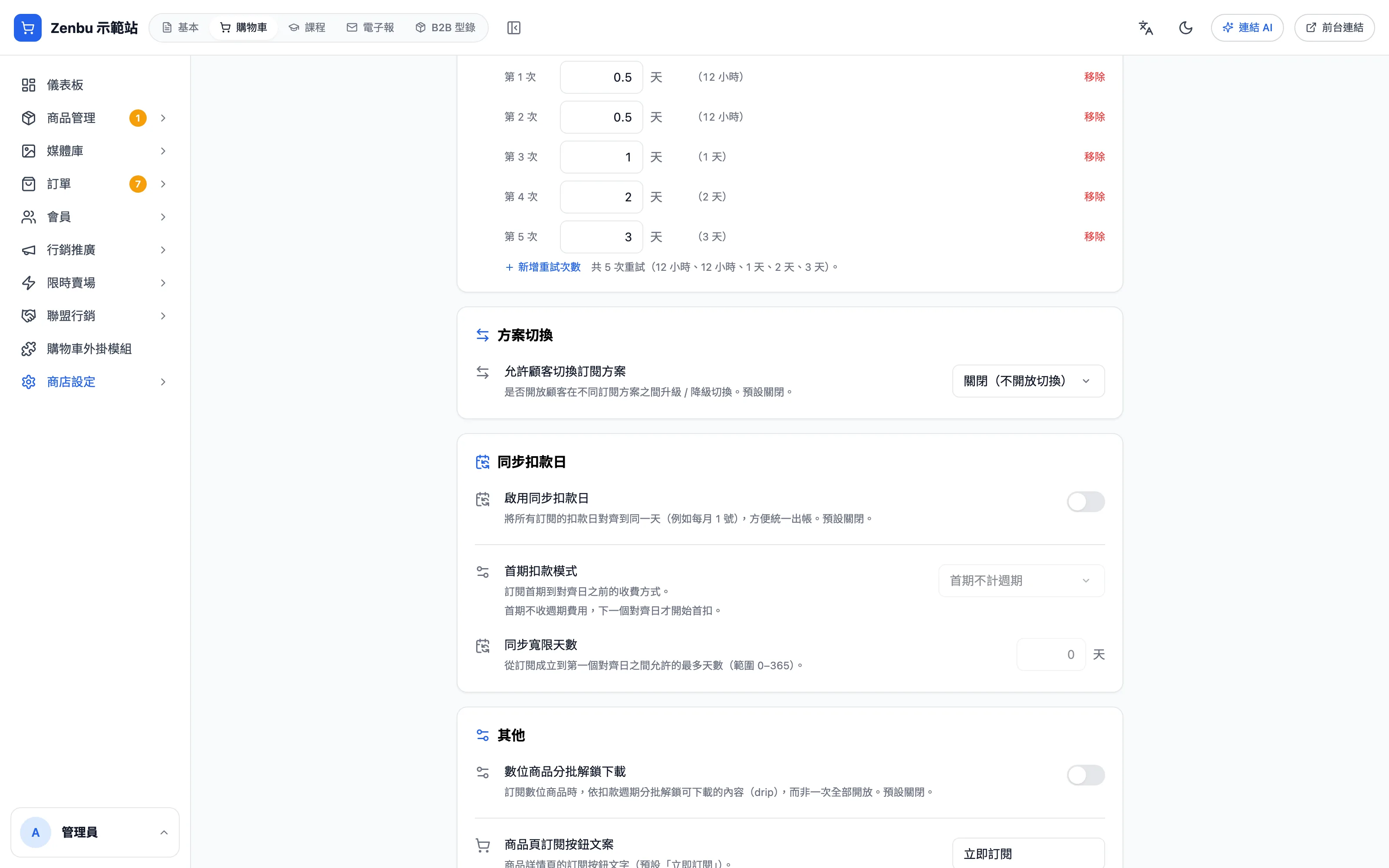Click the 會員 users icon
The image size is (1389, 868).
point(29,217)
